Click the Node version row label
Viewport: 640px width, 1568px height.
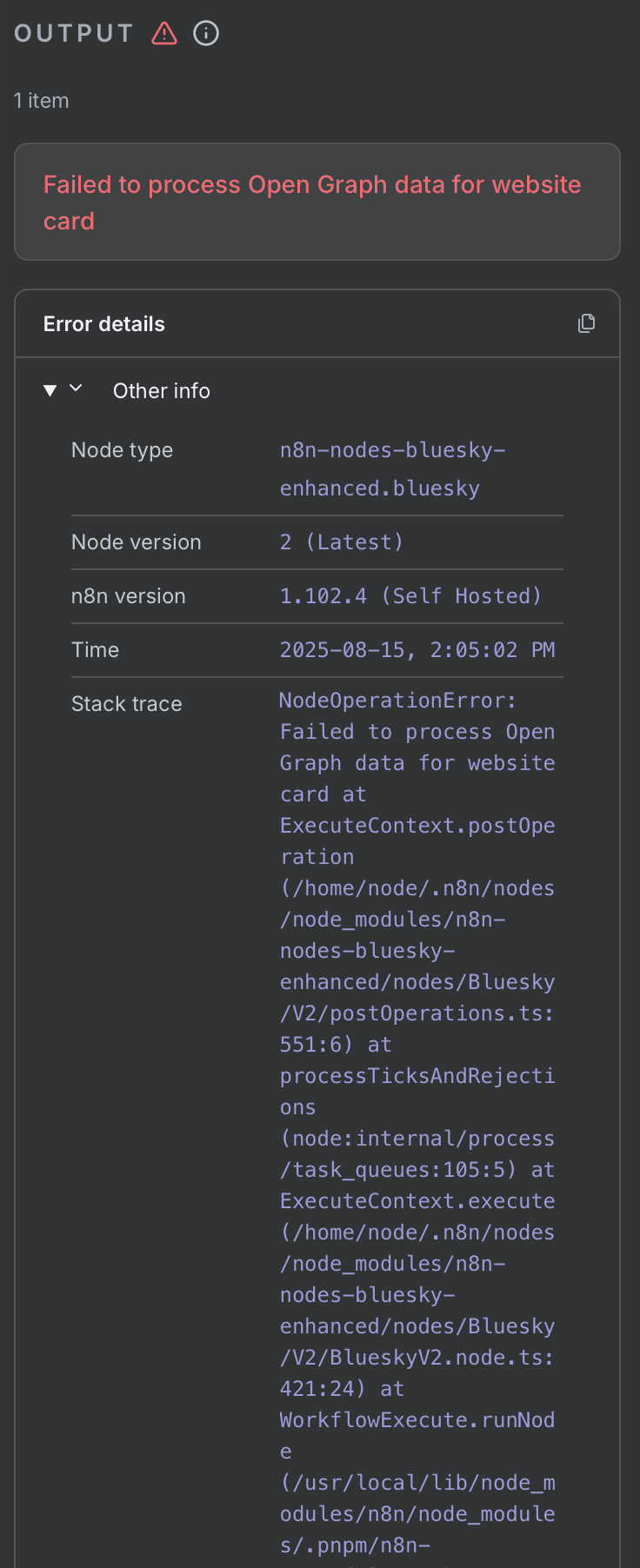click(x=137, y=542)
